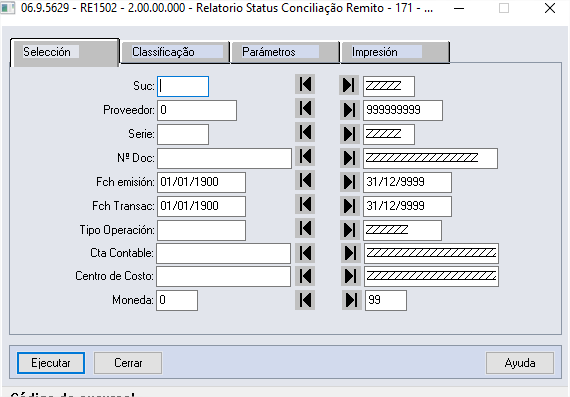Click the Cerrar button
Image resolution: width=570 pixels, height=397 pixels.
pyautogui.click(x=128, y=363)
